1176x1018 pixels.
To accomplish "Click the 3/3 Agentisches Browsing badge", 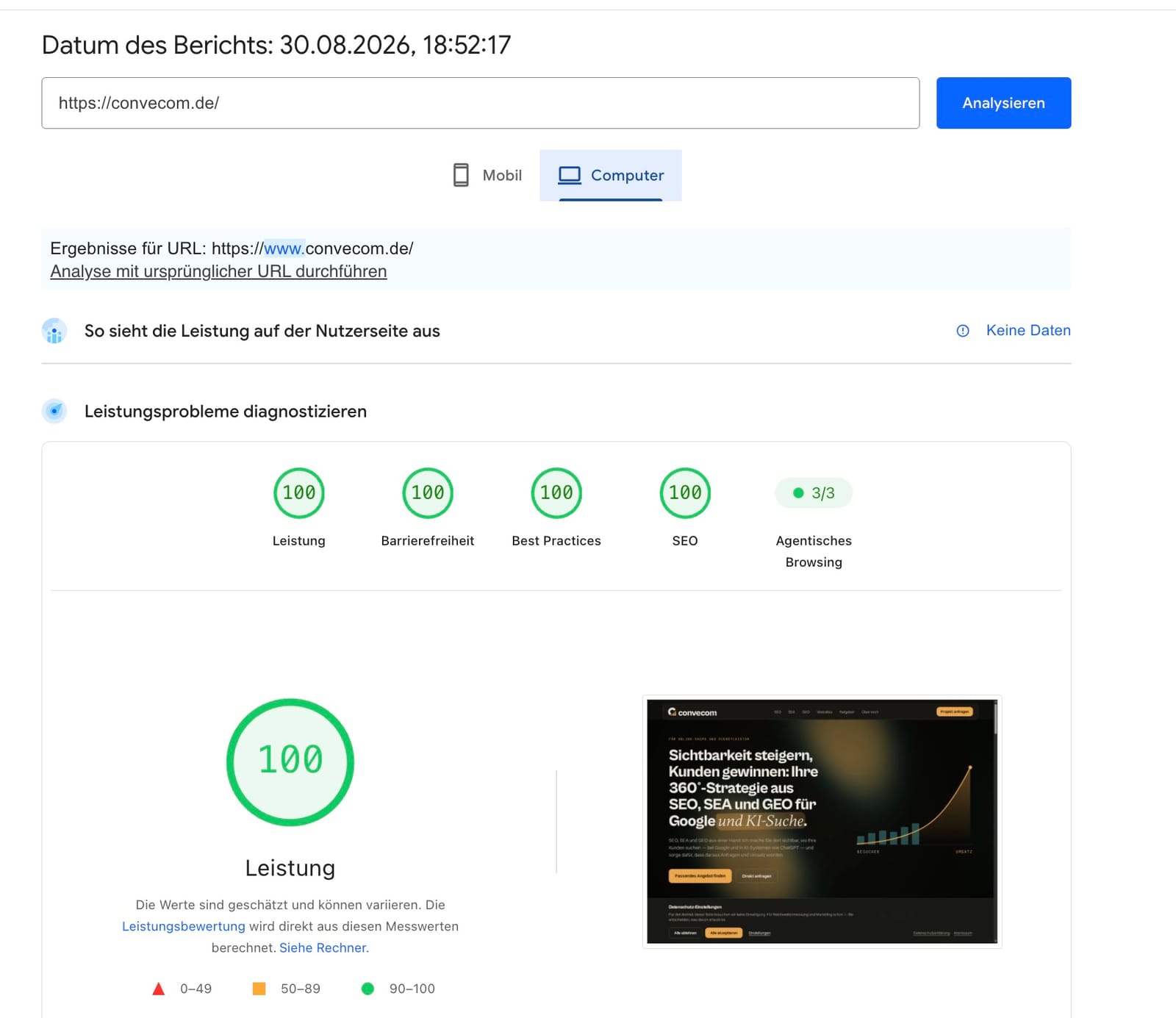I will 814,492.
